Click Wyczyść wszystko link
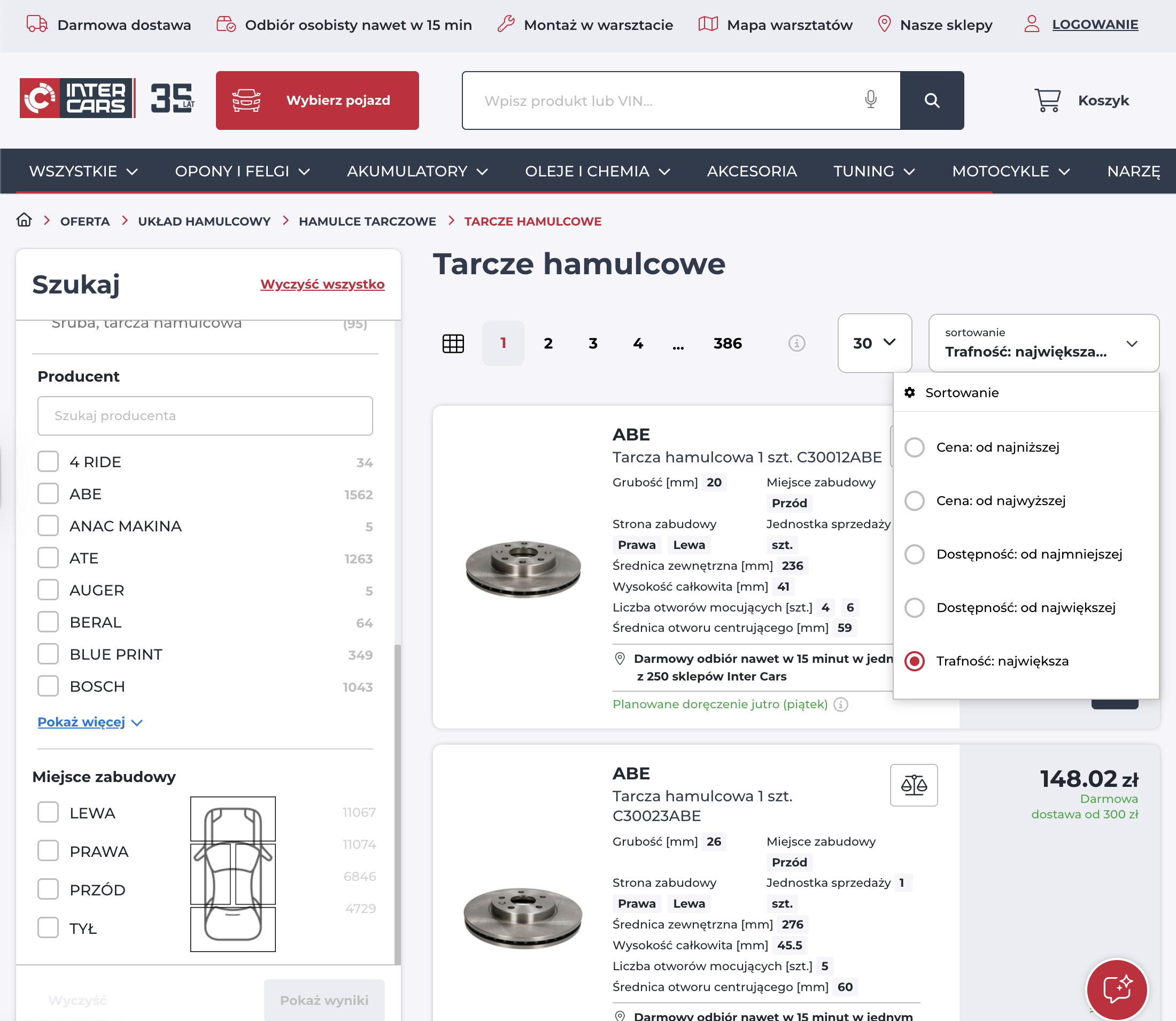Viewport: 1176px width, 1021px height. pos(322,284)
